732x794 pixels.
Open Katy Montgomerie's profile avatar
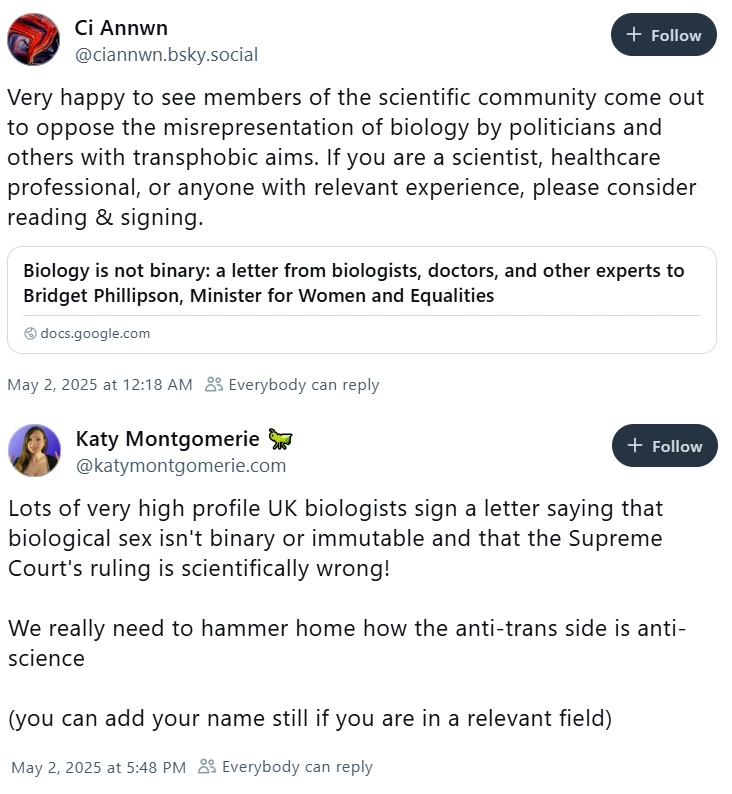[34, 450]
